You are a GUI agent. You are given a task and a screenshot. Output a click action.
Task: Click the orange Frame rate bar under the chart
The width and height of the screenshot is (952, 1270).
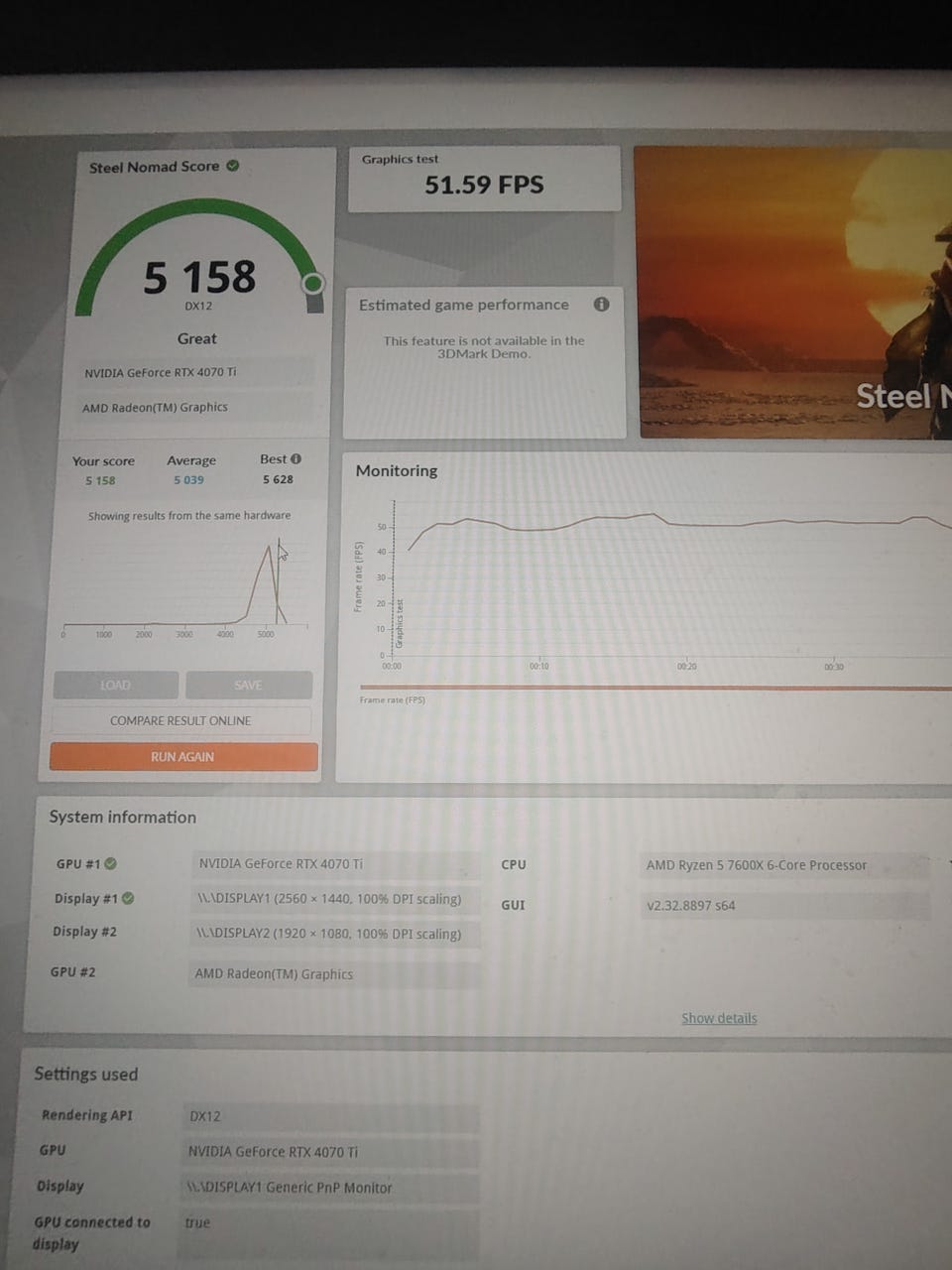click(655, 687)
